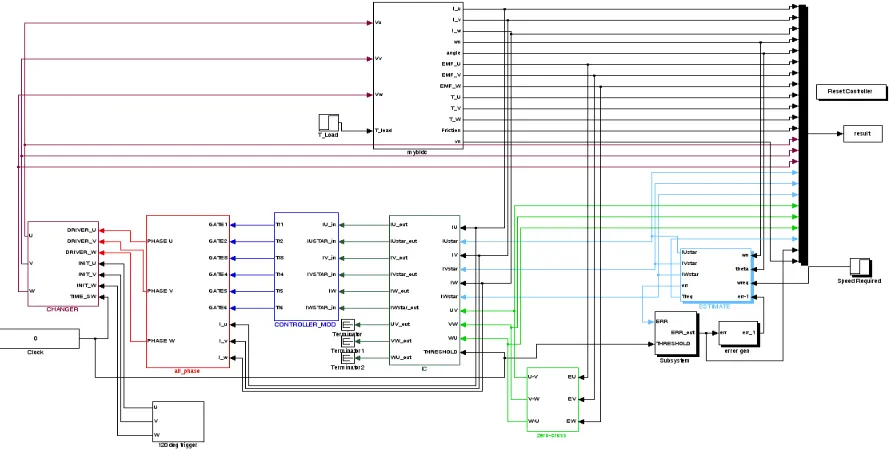Image resolution: width=890 pixels, height=450 pixels.
Task: Click the Vv input port of mybldc
Action: point(378,58)
